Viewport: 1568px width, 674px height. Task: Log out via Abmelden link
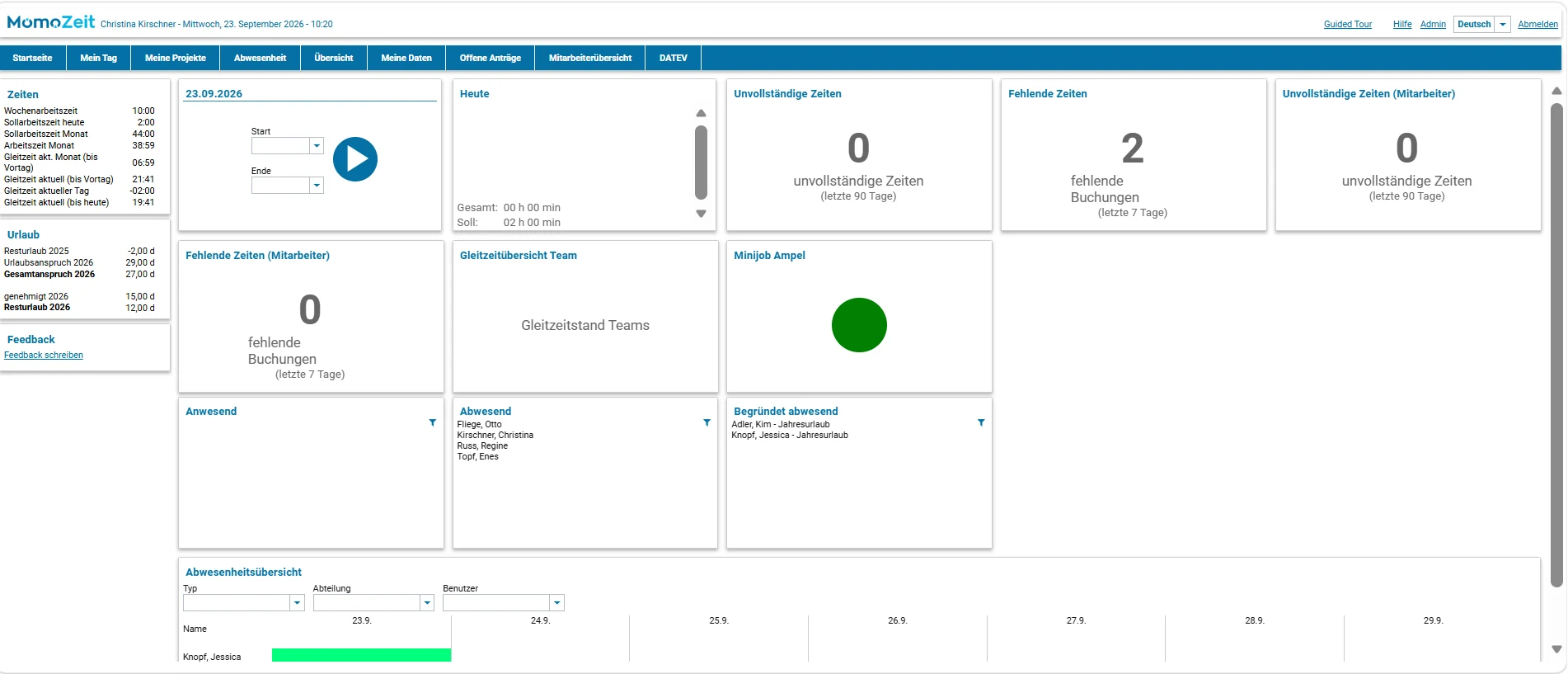pos(1537,25)
